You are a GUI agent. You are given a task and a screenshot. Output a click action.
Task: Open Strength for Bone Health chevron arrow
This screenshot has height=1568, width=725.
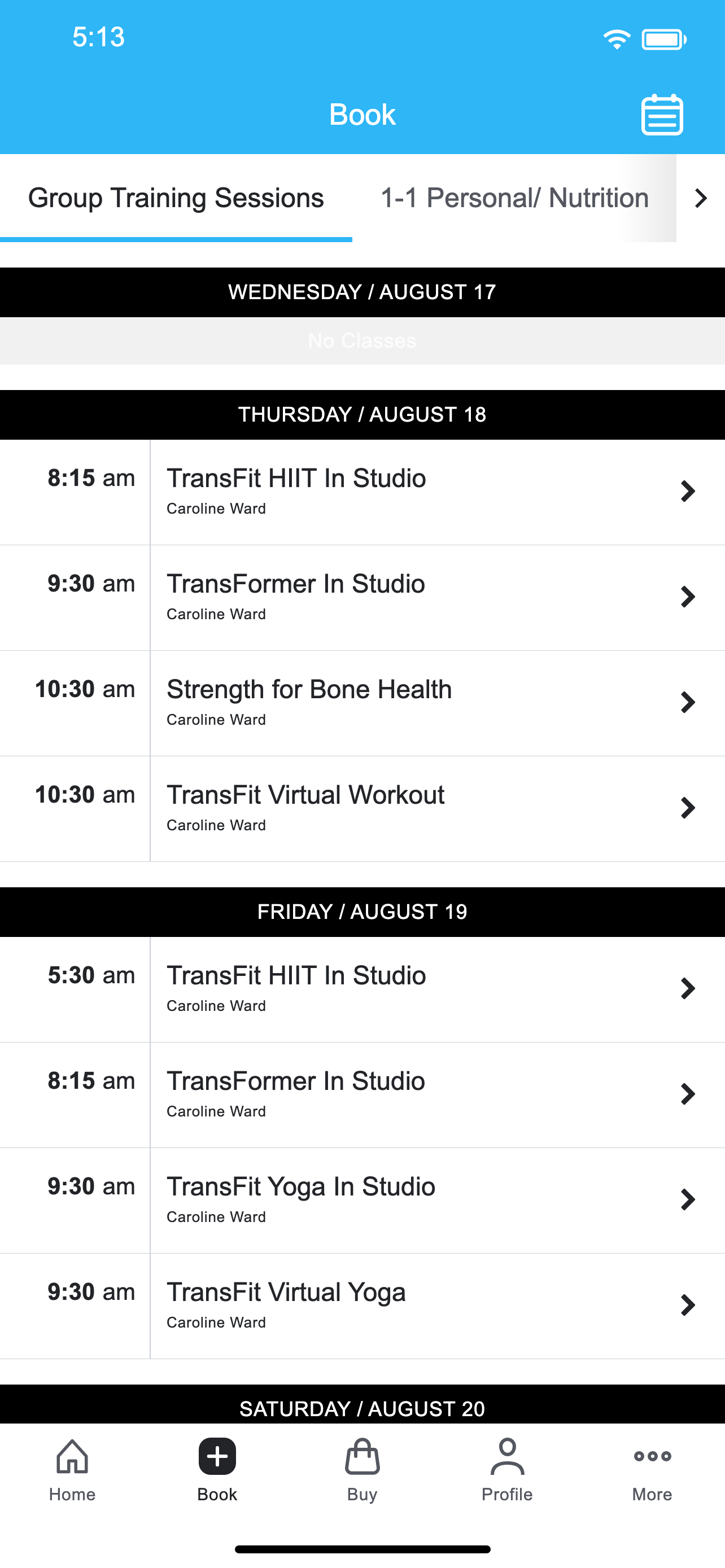tap(688, 702)
